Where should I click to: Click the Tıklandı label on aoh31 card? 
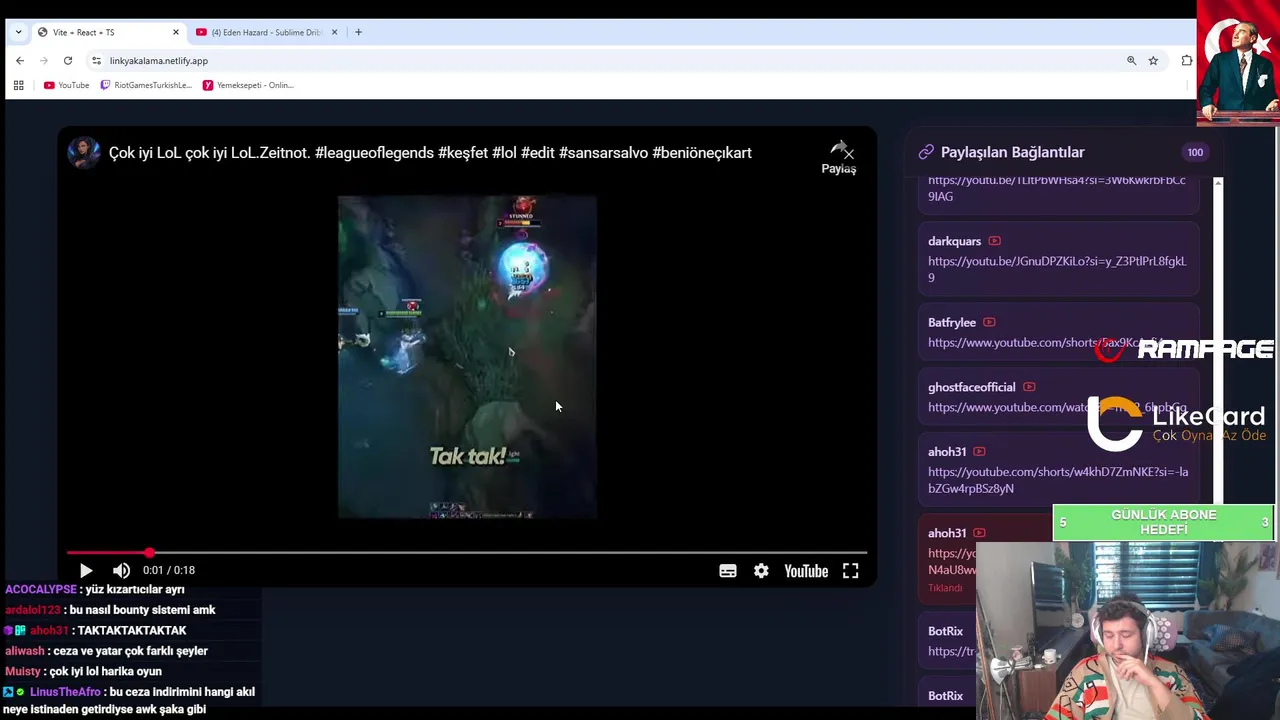pos(945,588)
